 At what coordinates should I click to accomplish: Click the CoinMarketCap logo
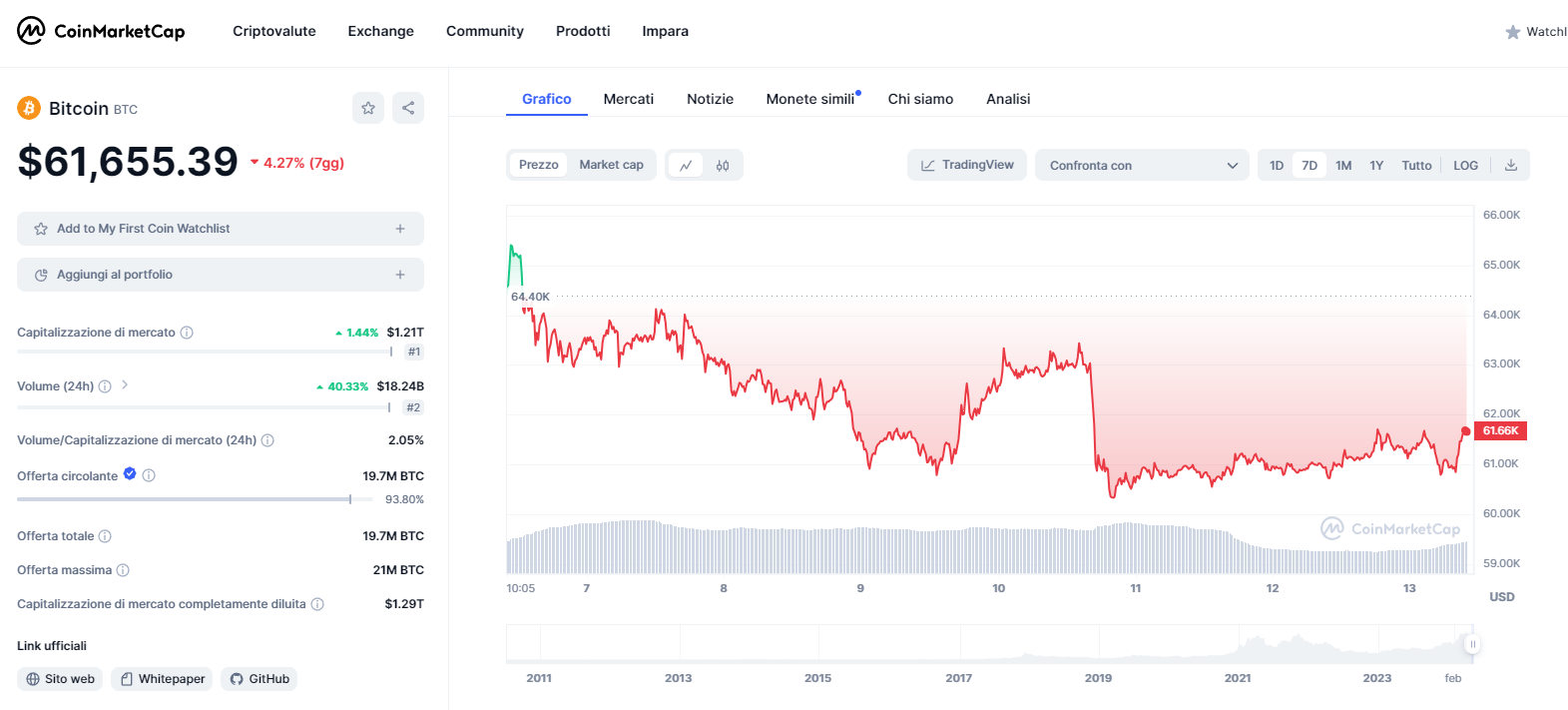[x=101, y=31]
